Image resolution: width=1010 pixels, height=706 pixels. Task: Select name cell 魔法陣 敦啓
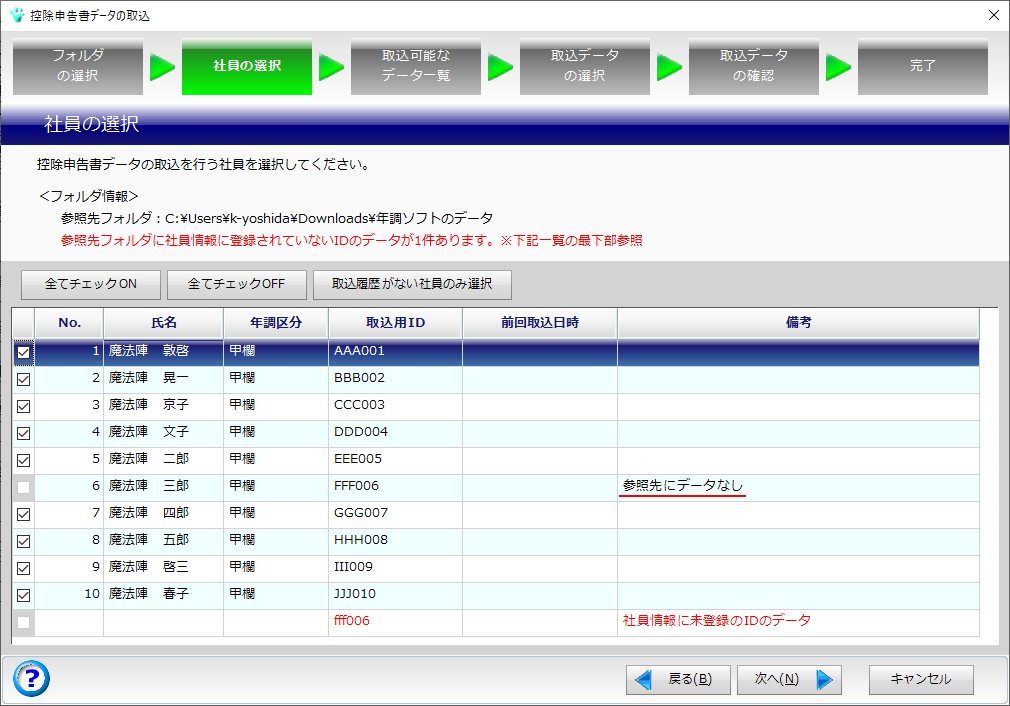click(164, 352)
